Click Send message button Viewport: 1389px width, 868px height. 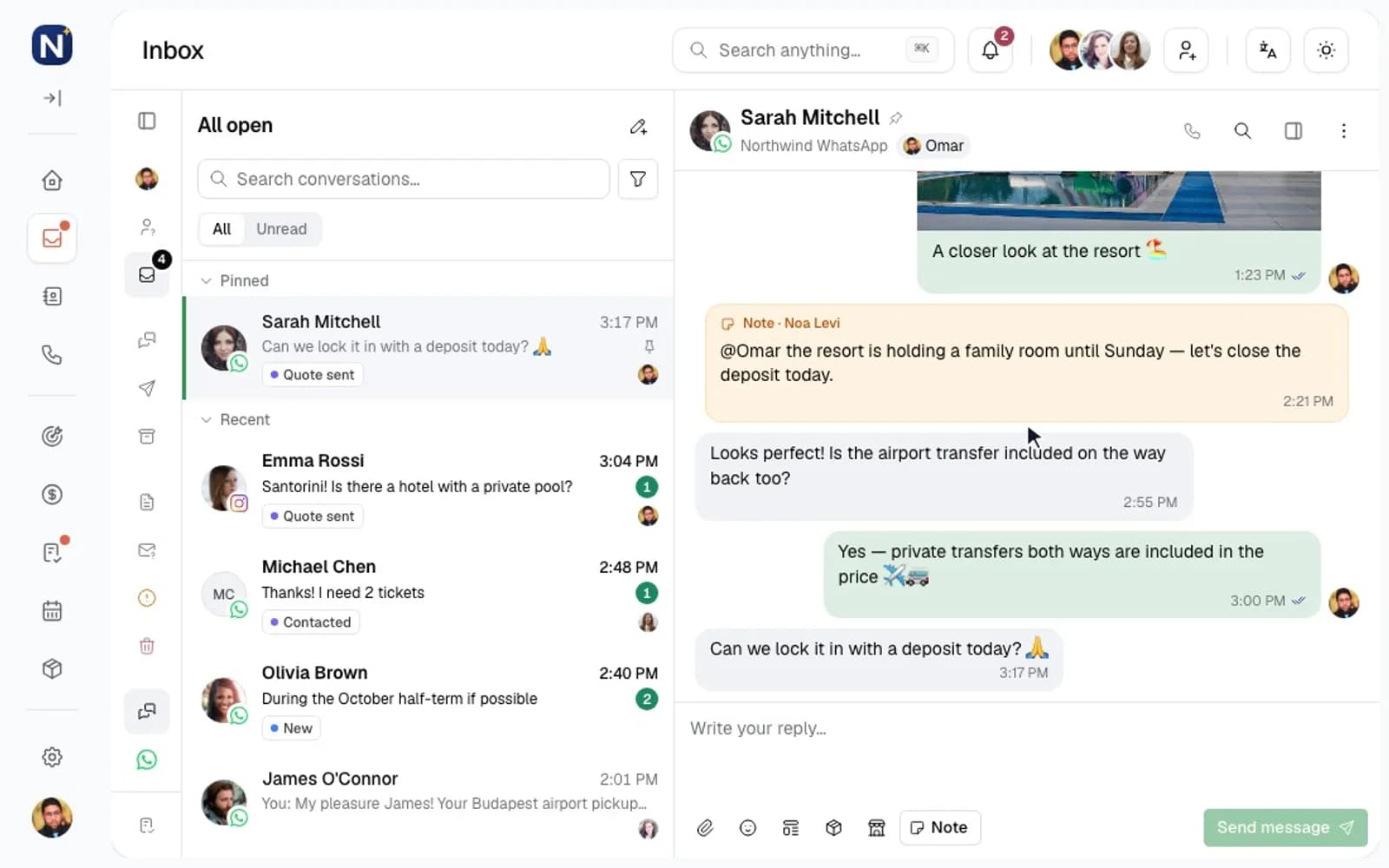click(1286, 828)
